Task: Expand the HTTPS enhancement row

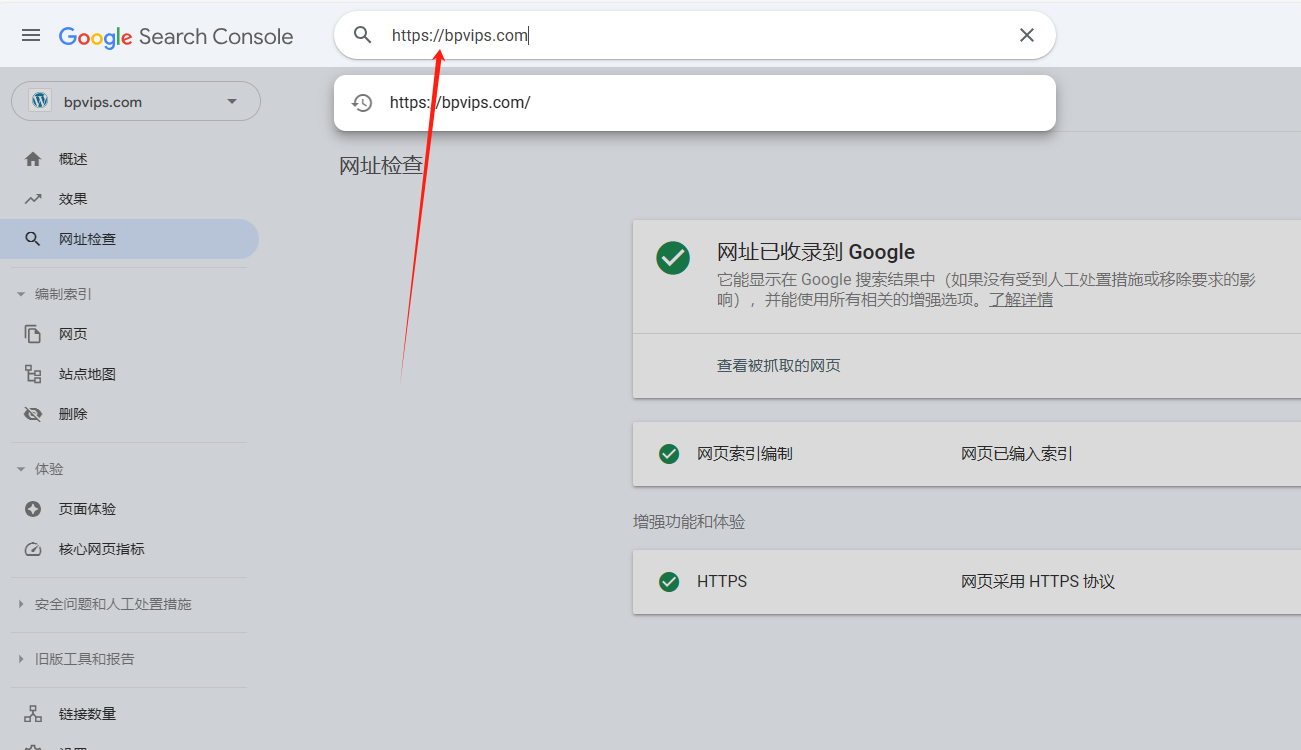Action: click(967, 582)
